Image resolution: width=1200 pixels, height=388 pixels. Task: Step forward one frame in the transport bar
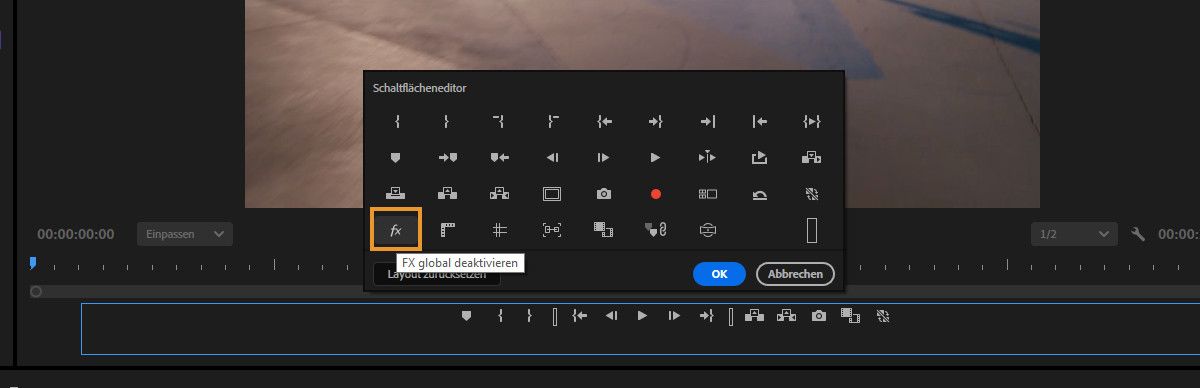coord(675,316)
